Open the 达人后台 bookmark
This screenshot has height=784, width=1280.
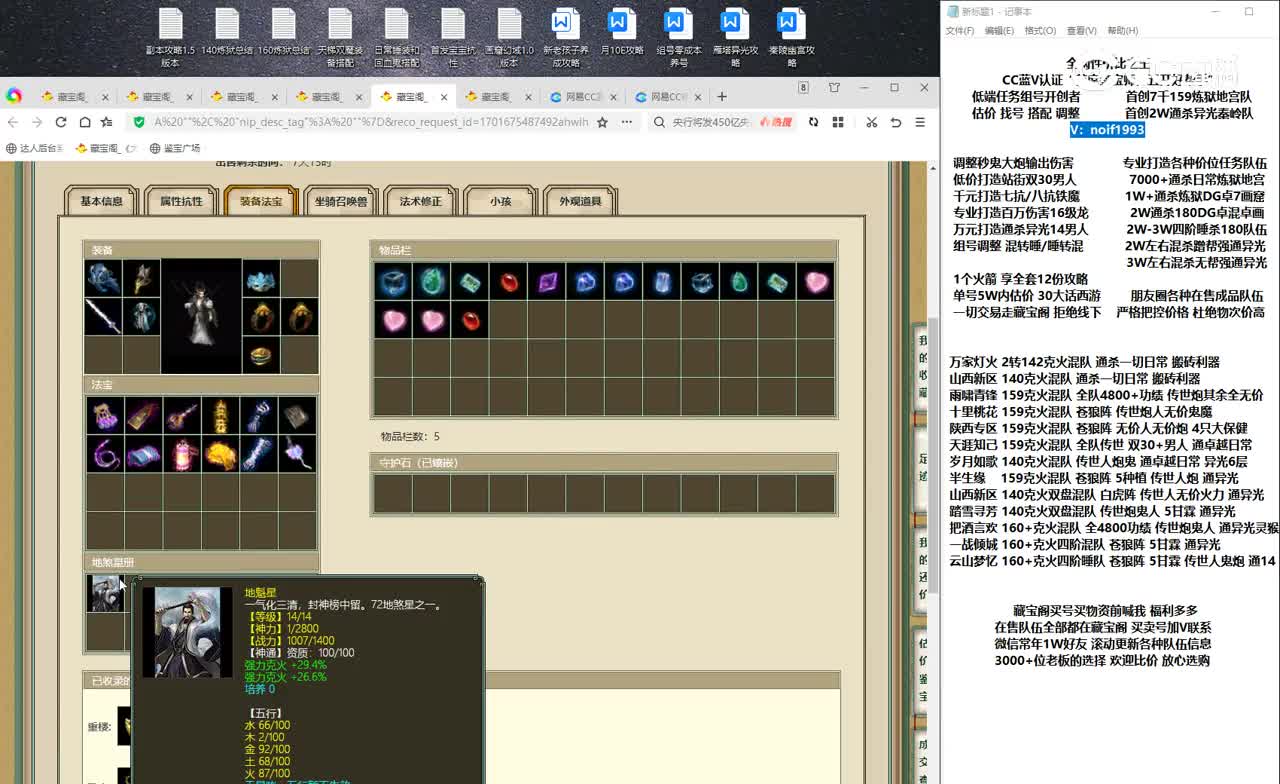tap(34, 148)
